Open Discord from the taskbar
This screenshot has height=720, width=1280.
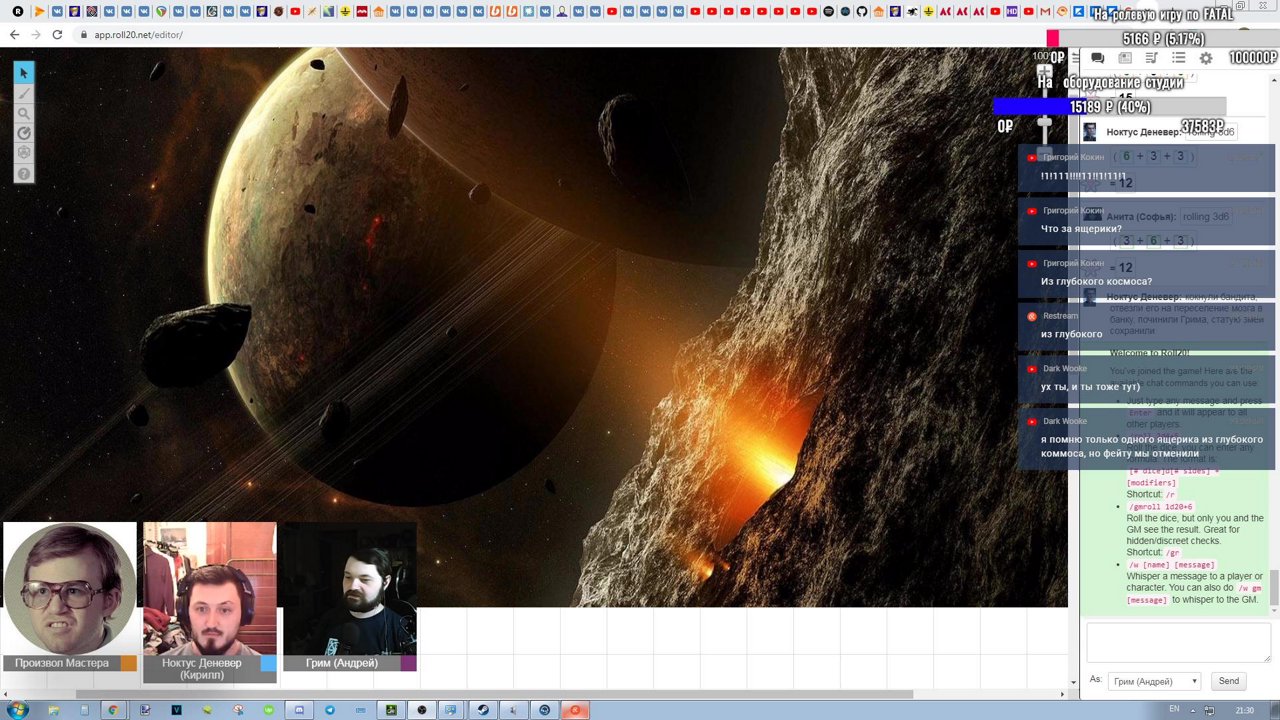(299, 710)
